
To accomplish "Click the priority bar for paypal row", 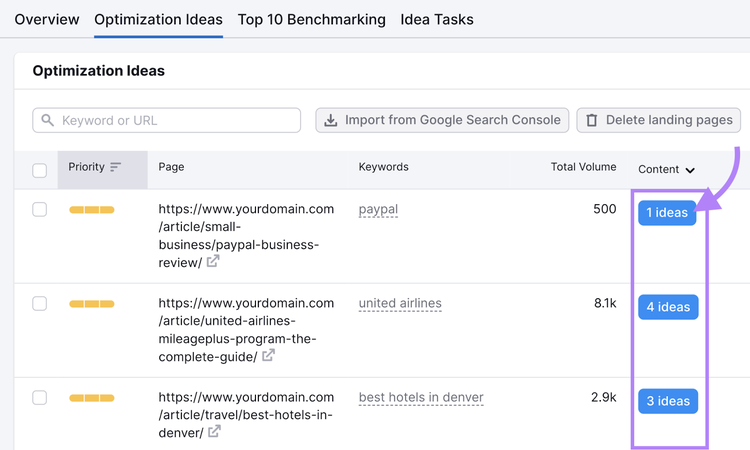I will point(92,209).
